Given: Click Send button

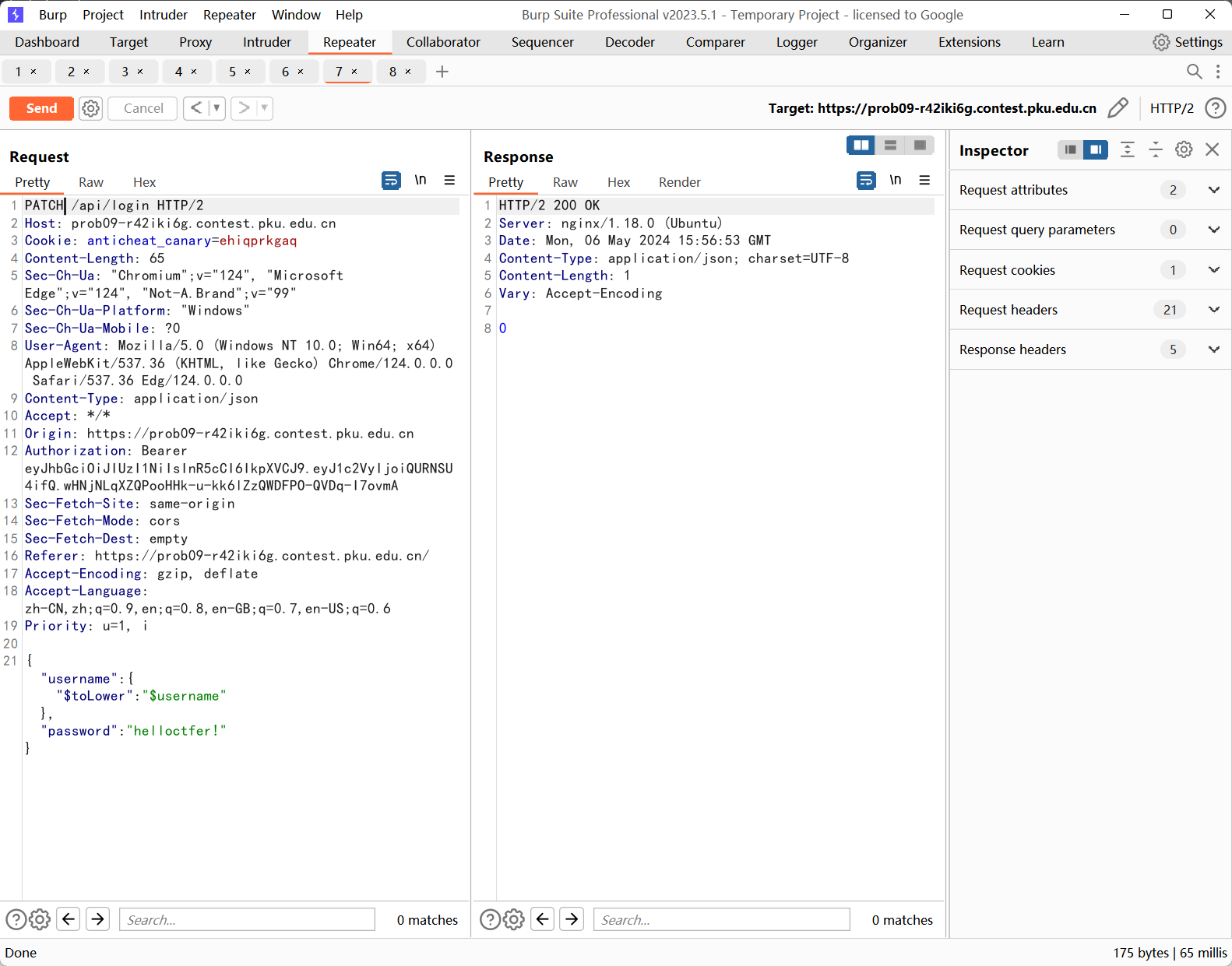Looking at the screenshot, I should point(41,108).
